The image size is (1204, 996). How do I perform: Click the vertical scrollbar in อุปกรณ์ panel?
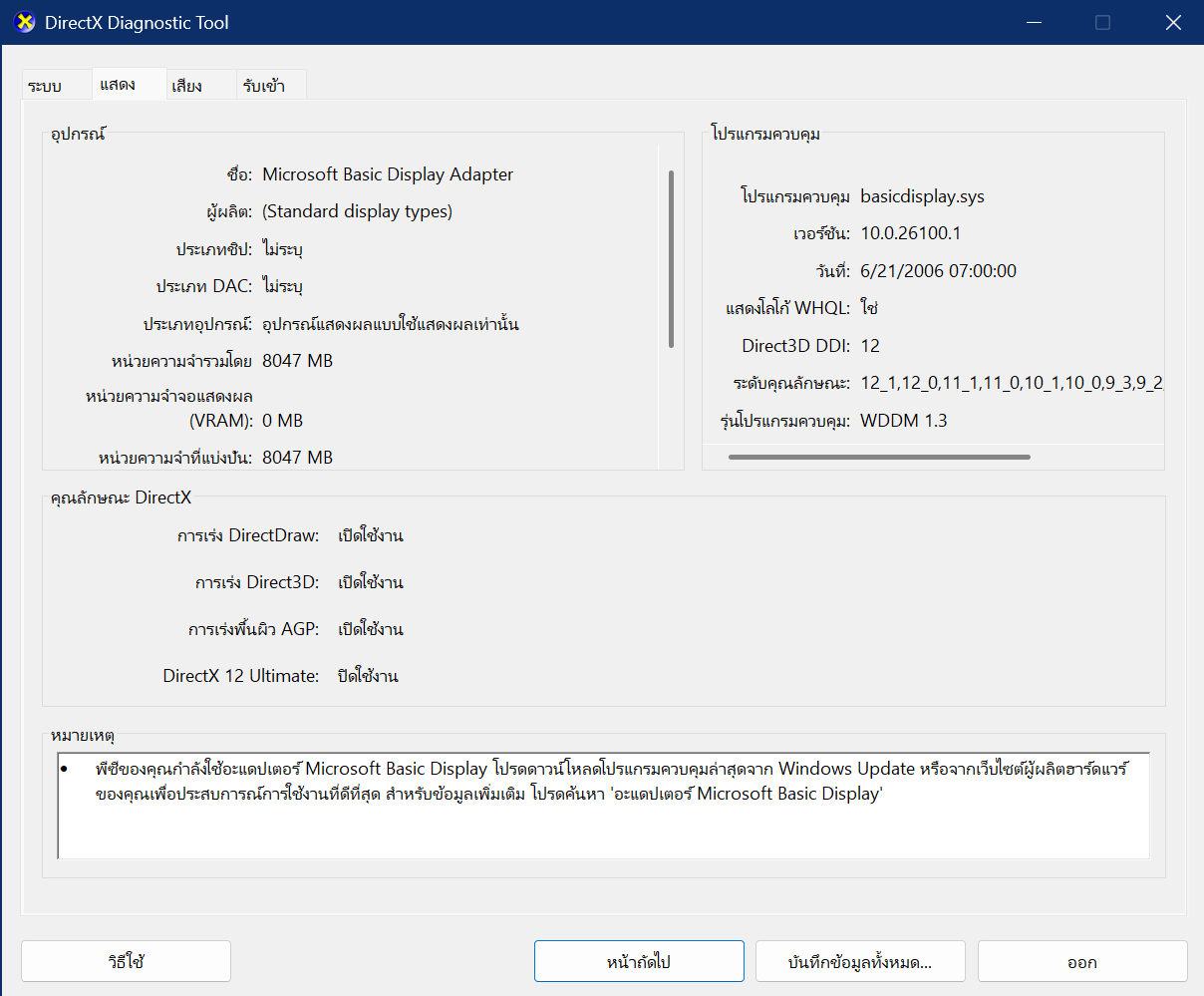click(671, 259)
